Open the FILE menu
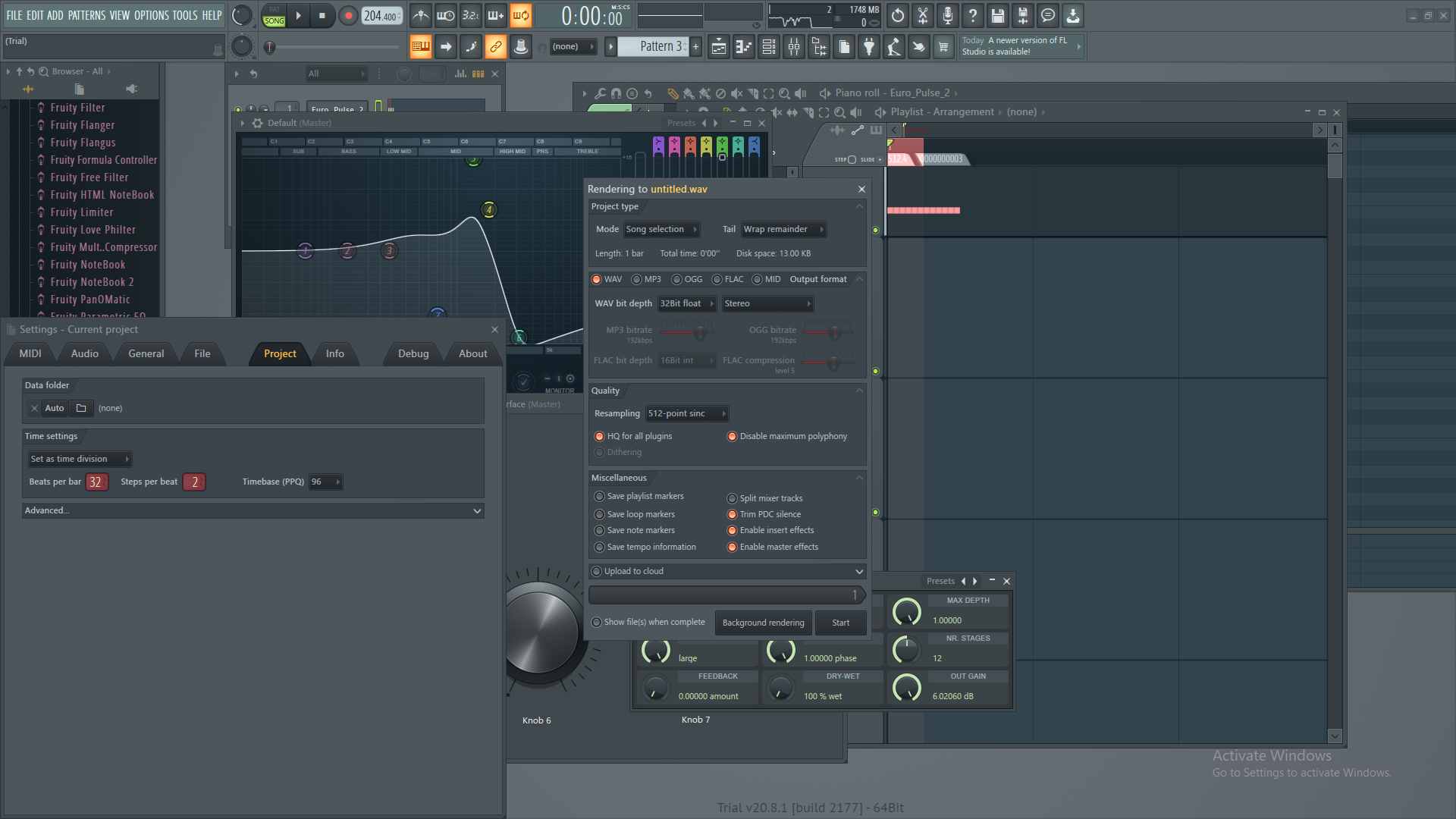The image size is (1456, 819). pos(14,15)
